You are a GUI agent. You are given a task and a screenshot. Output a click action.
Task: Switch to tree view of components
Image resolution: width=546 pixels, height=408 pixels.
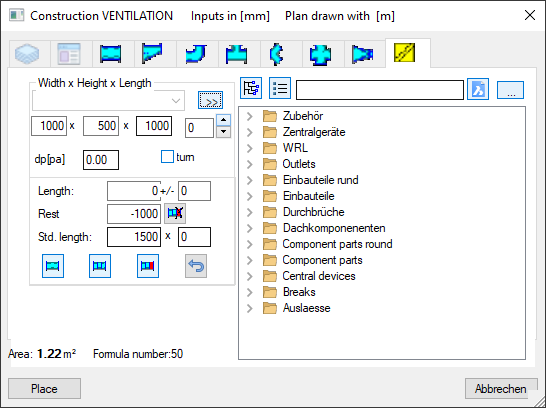click(251, 88)
